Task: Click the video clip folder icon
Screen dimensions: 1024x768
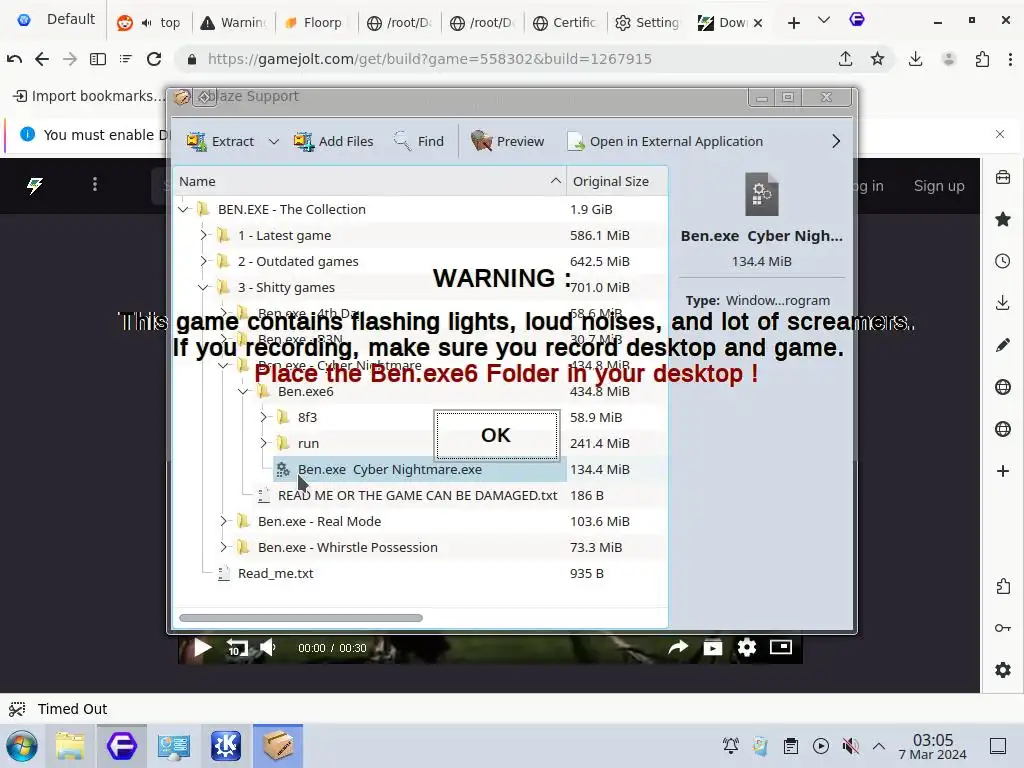Action: coord(712,647)
